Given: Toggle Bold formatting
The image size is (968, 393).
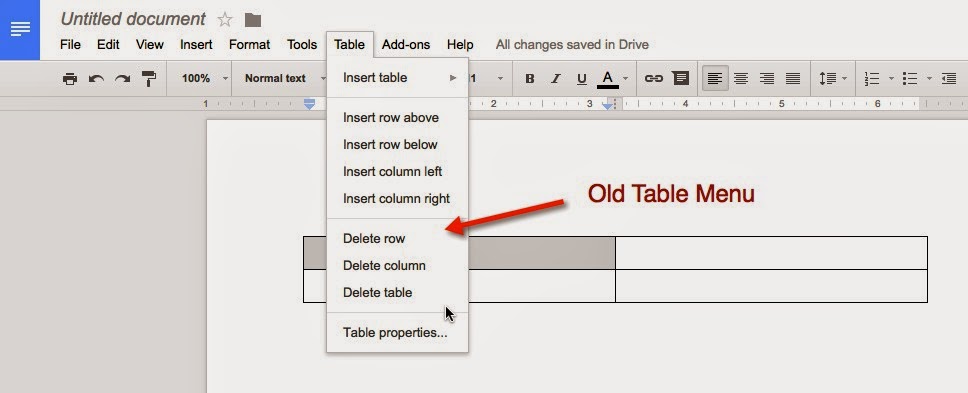Looking at the screenshot, I should [x=529, y=78].
